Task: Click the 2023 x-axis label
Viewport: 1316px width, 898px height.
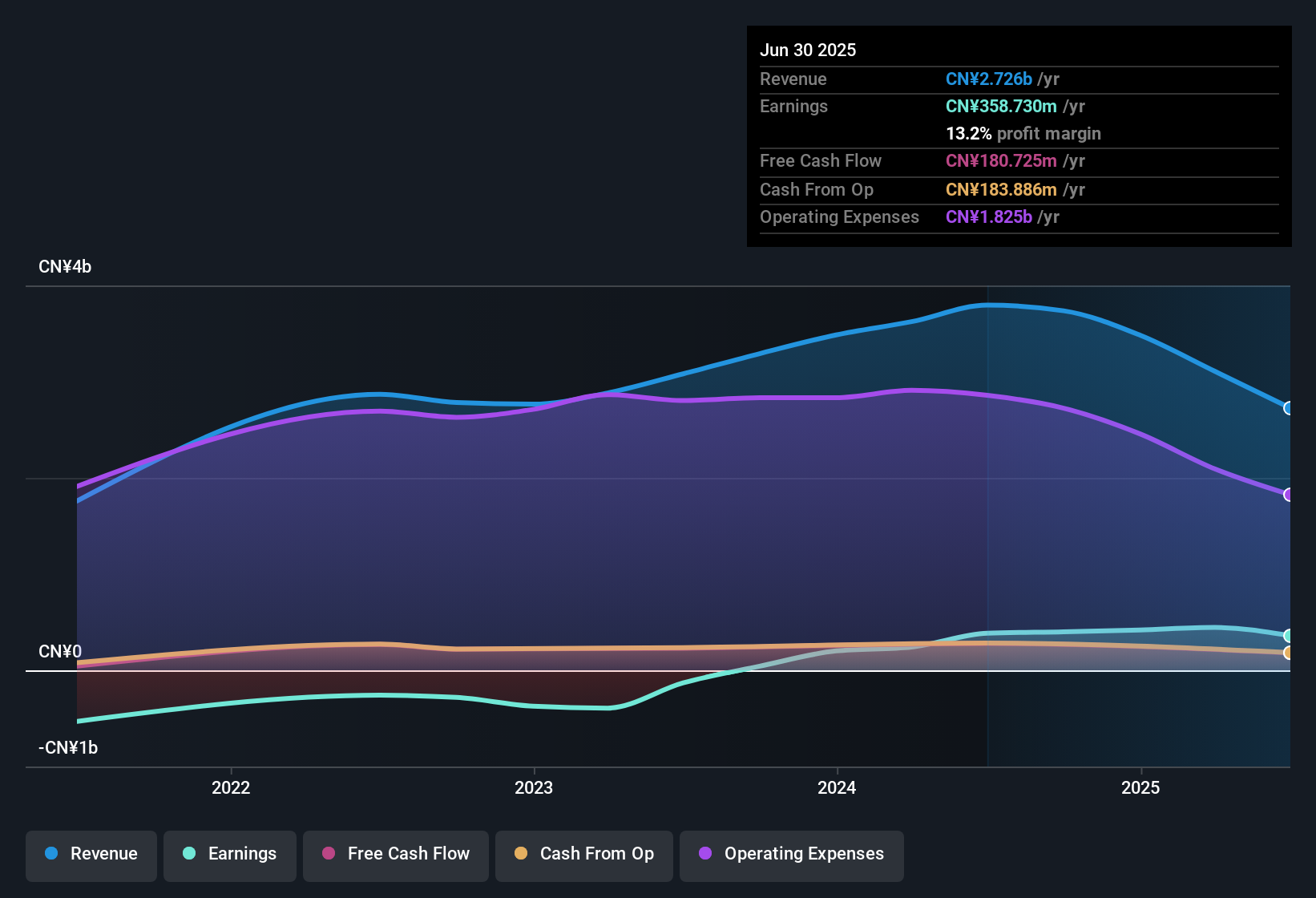Action: [x=534, y=788]
